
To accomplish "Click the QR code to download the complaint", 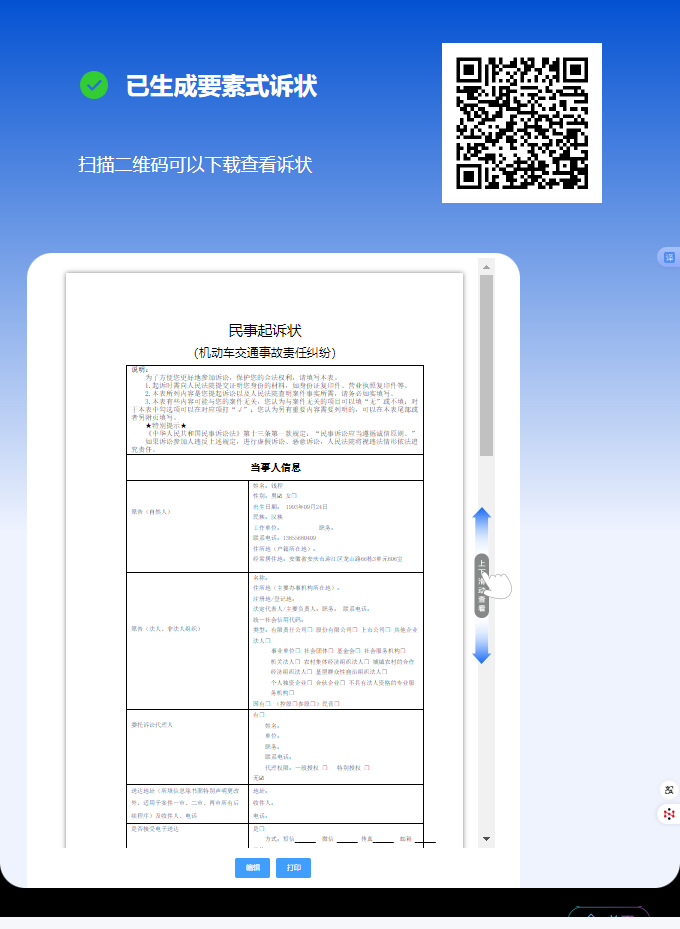I will click(522, 123).
